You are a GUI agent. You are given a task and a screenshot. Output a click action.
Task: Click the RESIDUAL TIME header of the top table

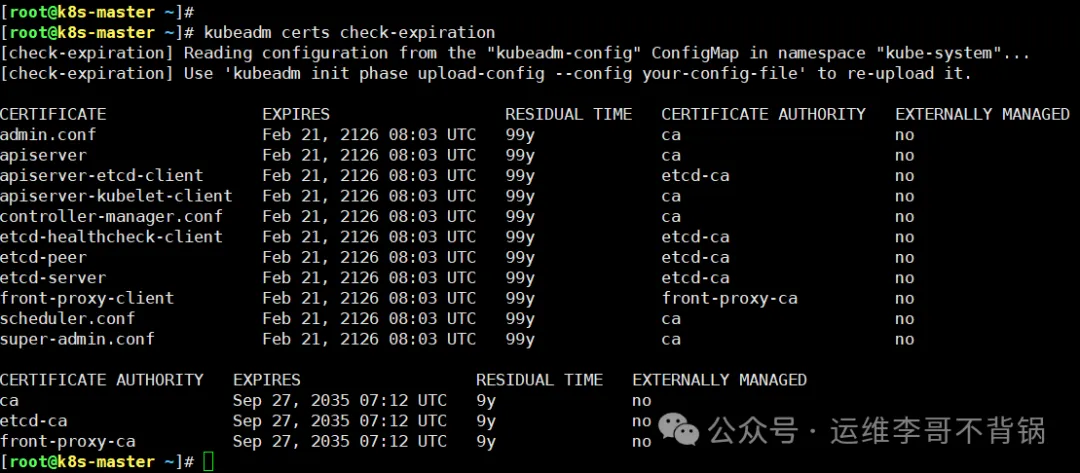pyautogui.click(x=568, y=114)
